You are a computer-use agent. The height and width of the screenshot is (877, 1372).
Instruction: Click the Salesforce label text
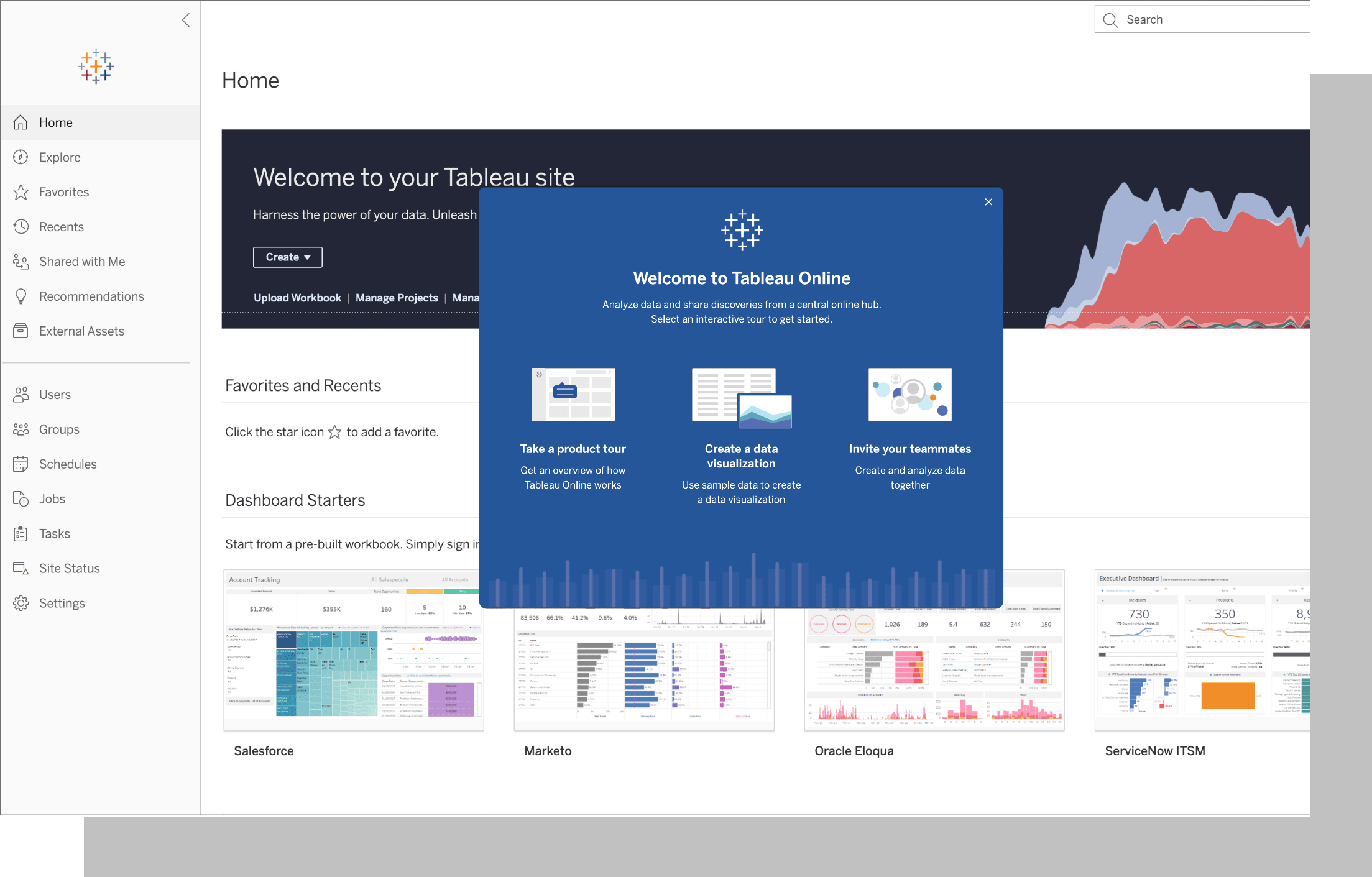(x=264, y=751)
